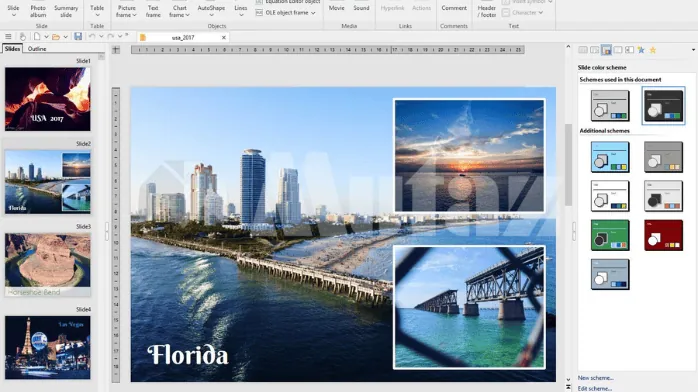The width and height of the screenshot is (698, 392).
Task: Redo action arrow
Action: point(110,36)
